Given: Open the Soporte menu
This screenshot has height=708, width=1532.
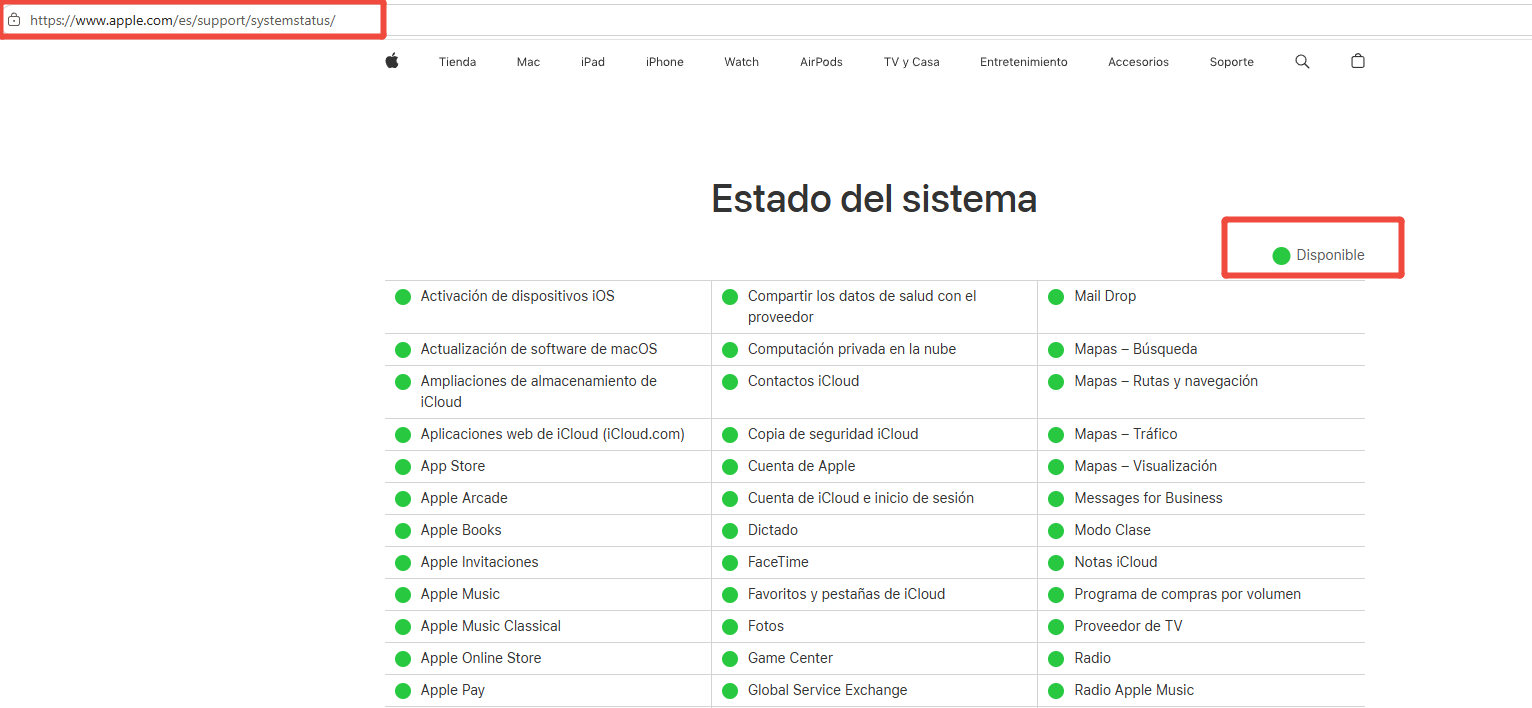Looking at the screenshot, I should click(1231, 62).
